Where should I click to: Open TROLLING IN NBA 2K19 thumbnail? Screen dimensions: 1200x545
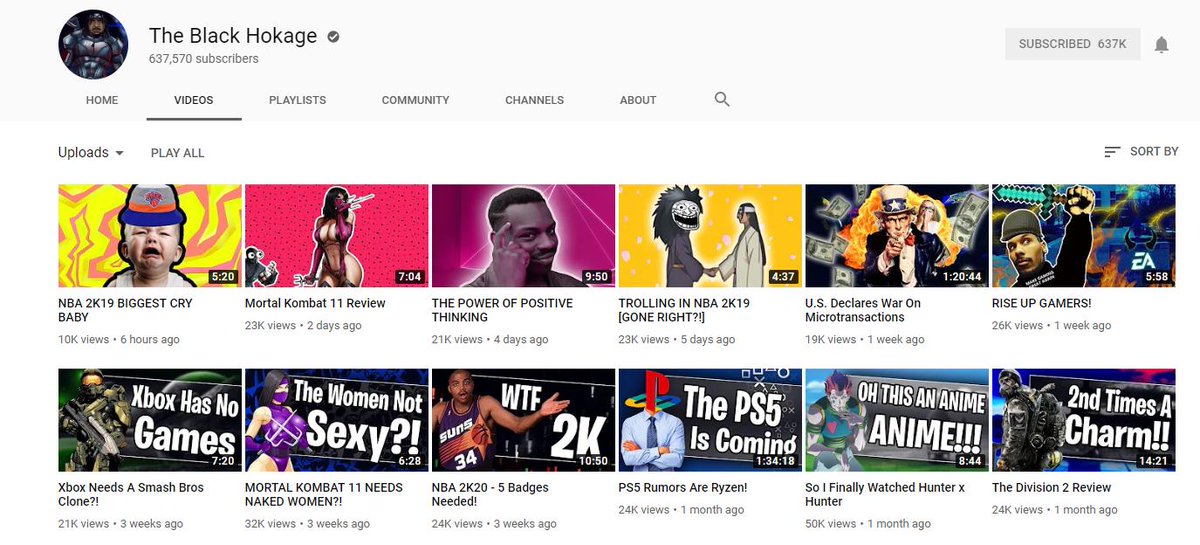710,236
